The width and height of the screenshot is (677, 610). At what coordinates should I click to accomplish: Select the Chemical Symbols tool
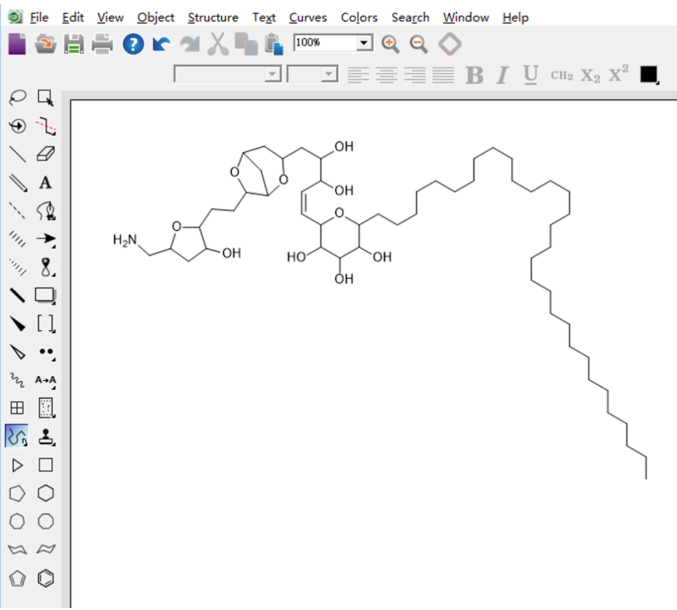click(46, 352)
